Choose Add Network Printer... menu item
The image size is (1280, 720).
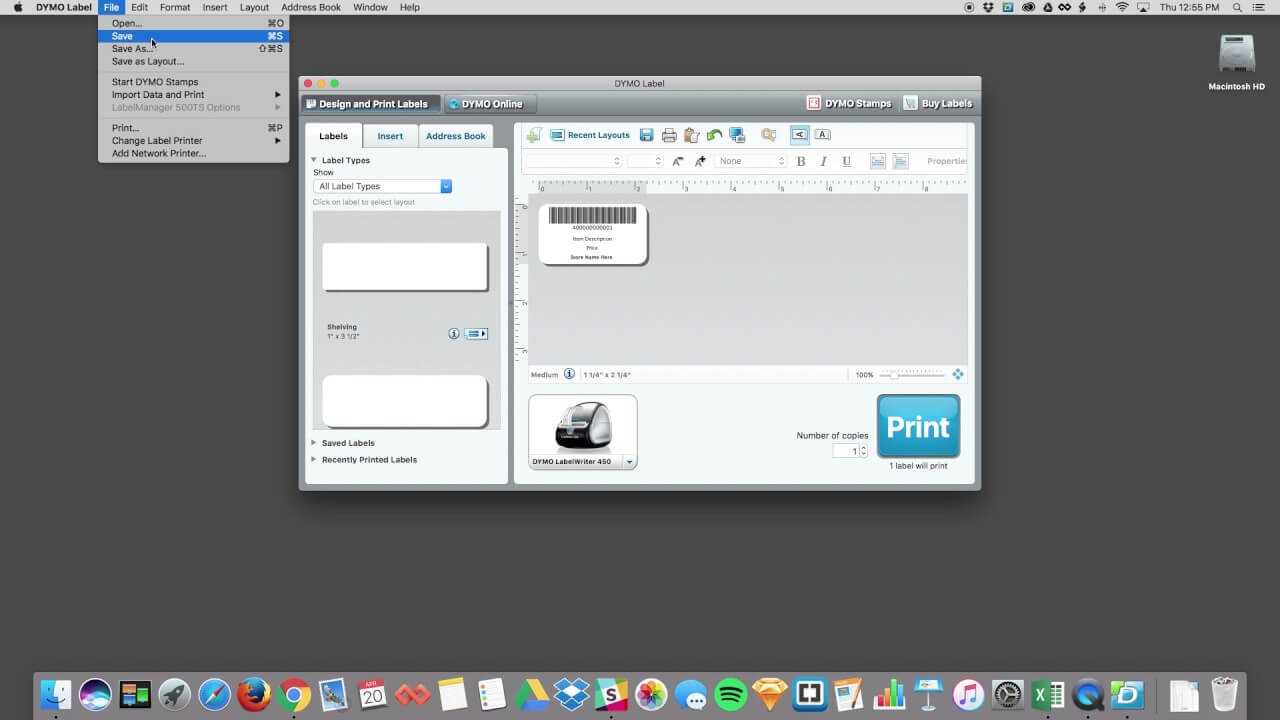point(193,153)
